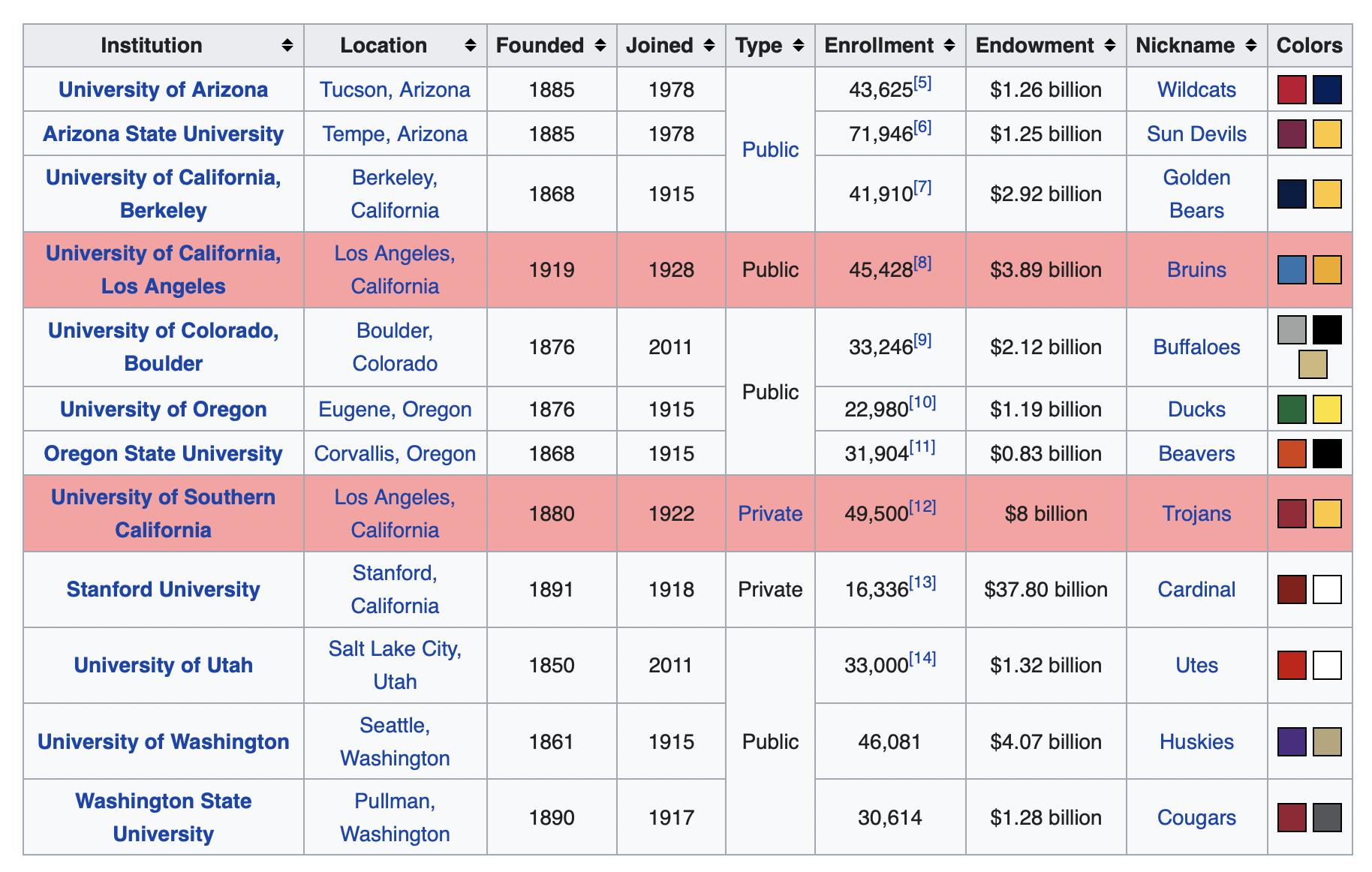Screen dimensions: 1372x872
Task: Open Washington State University link
Action: click(163, 817)
